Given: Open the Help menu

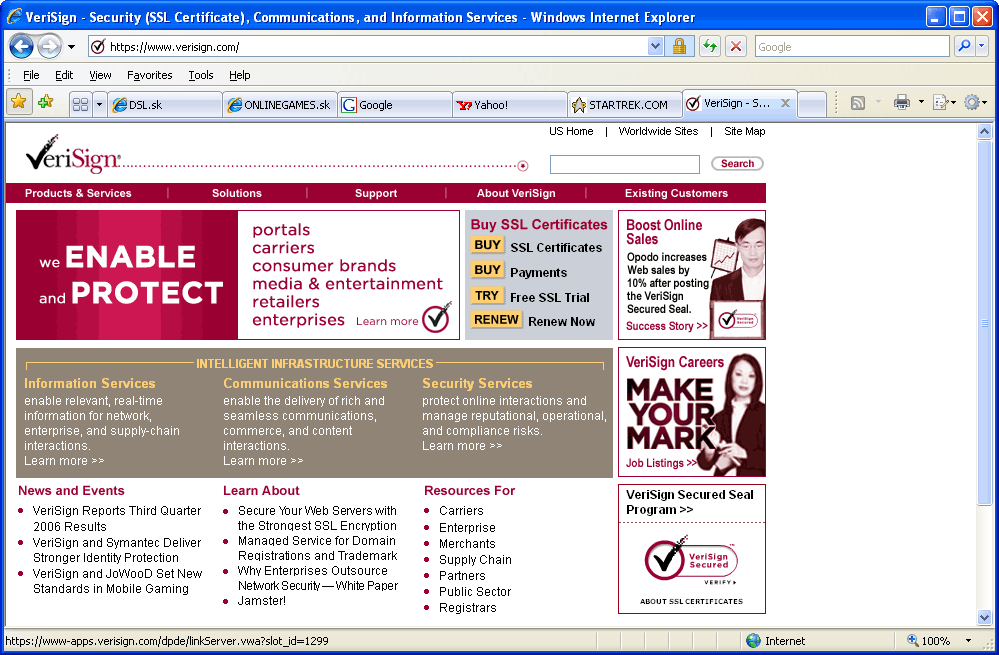Looking at the screenshot, I should pos(240,75).
